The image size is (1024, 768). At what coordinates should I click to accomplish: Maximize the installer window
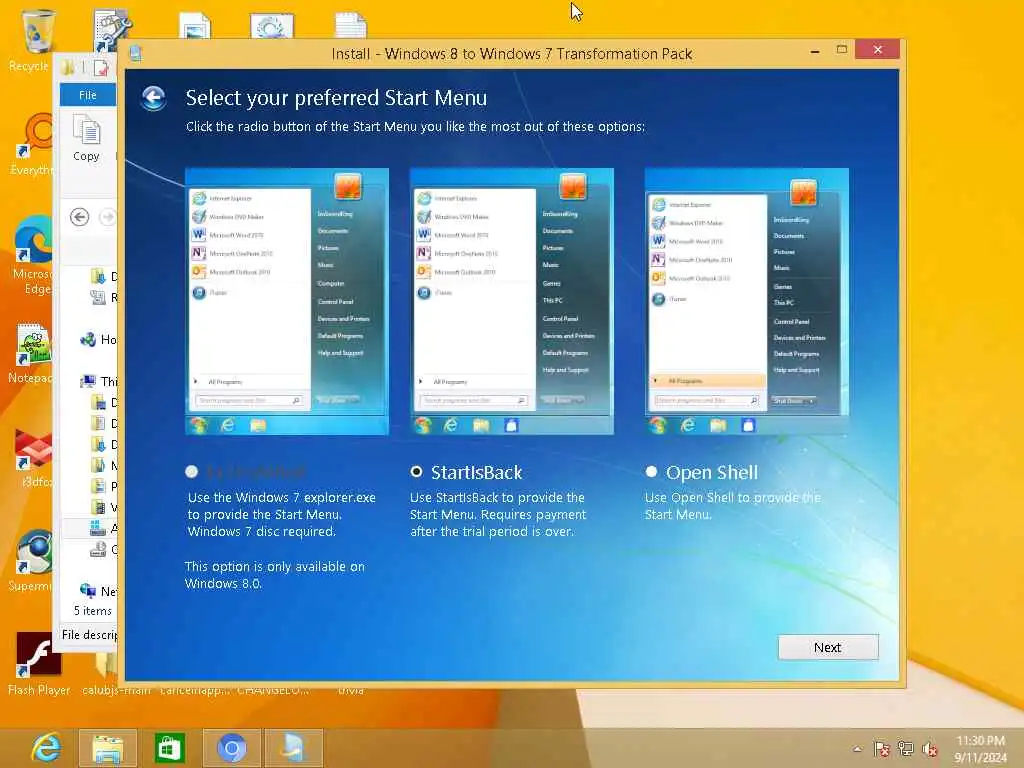pos(842,50)
